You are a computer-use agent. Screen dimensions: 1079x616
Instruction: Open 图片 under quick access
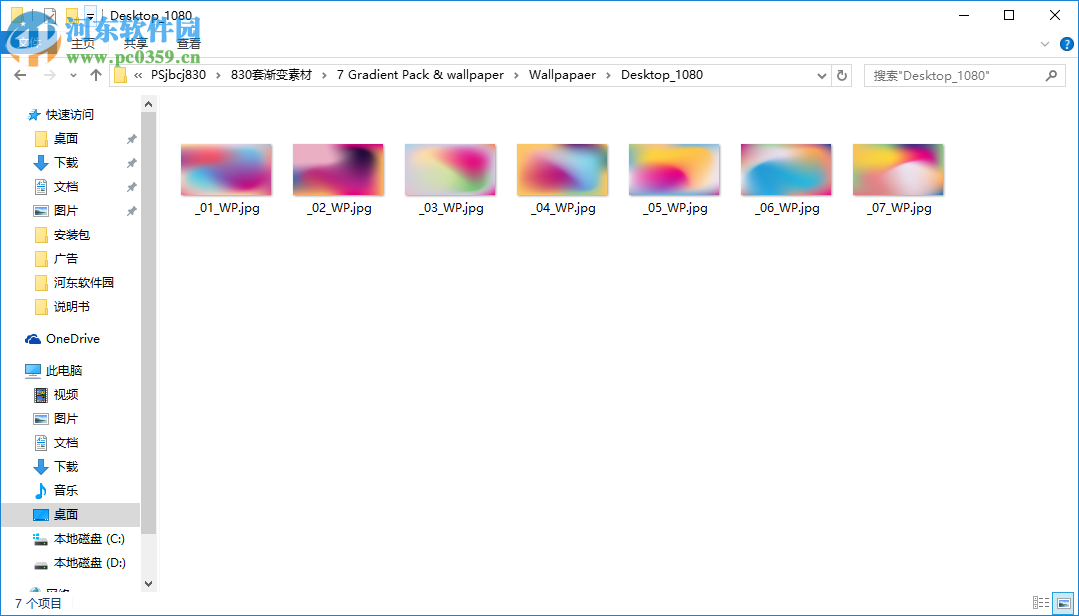(x=65, y=211)
